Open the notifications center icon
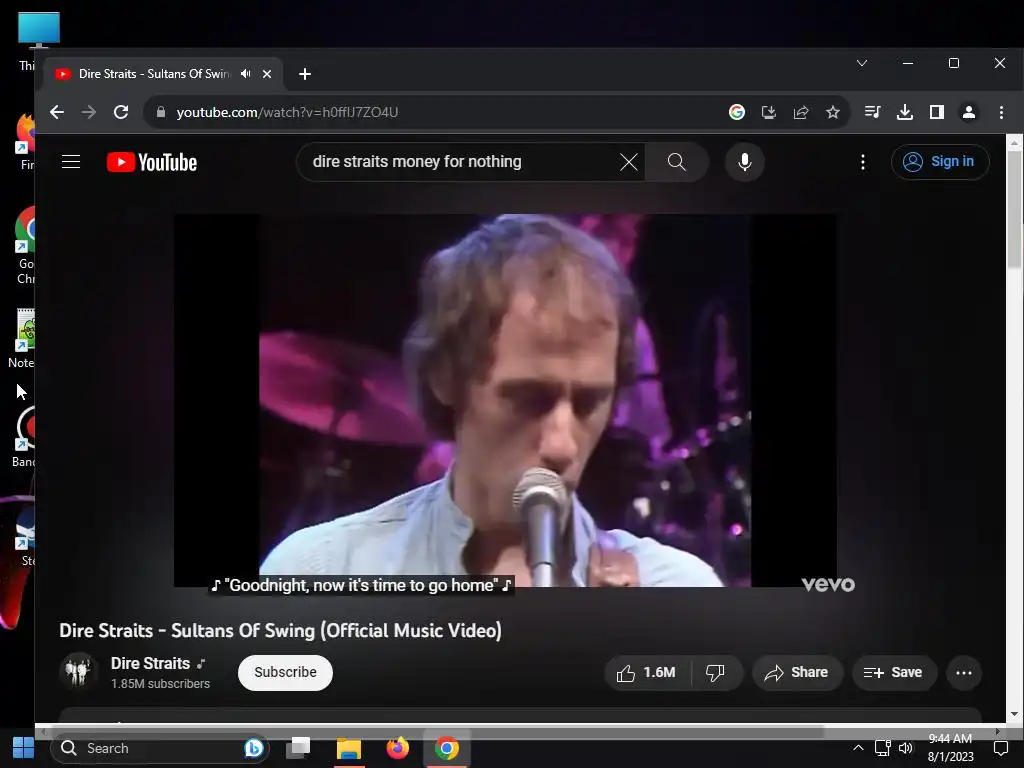Screen dimensions: 1024x768 tap(1000, 748)
